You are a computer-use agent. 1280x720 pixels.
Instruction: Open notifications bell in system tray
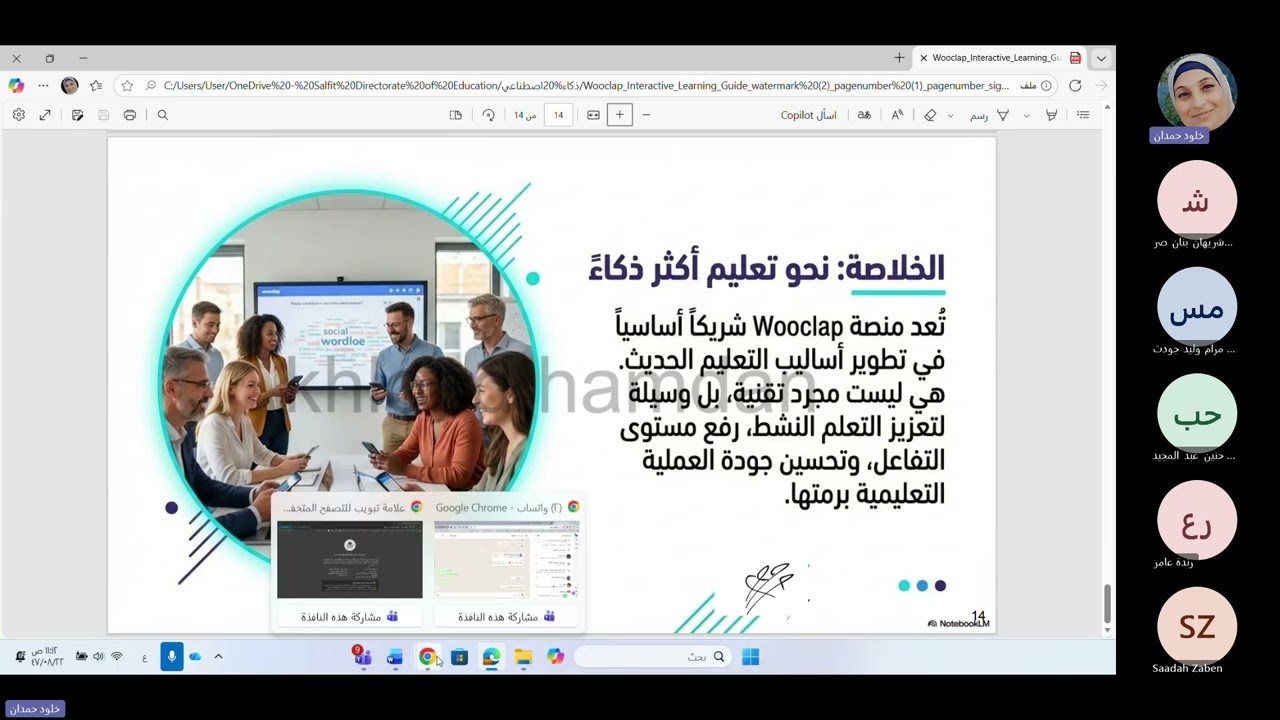tap(19, 657)
